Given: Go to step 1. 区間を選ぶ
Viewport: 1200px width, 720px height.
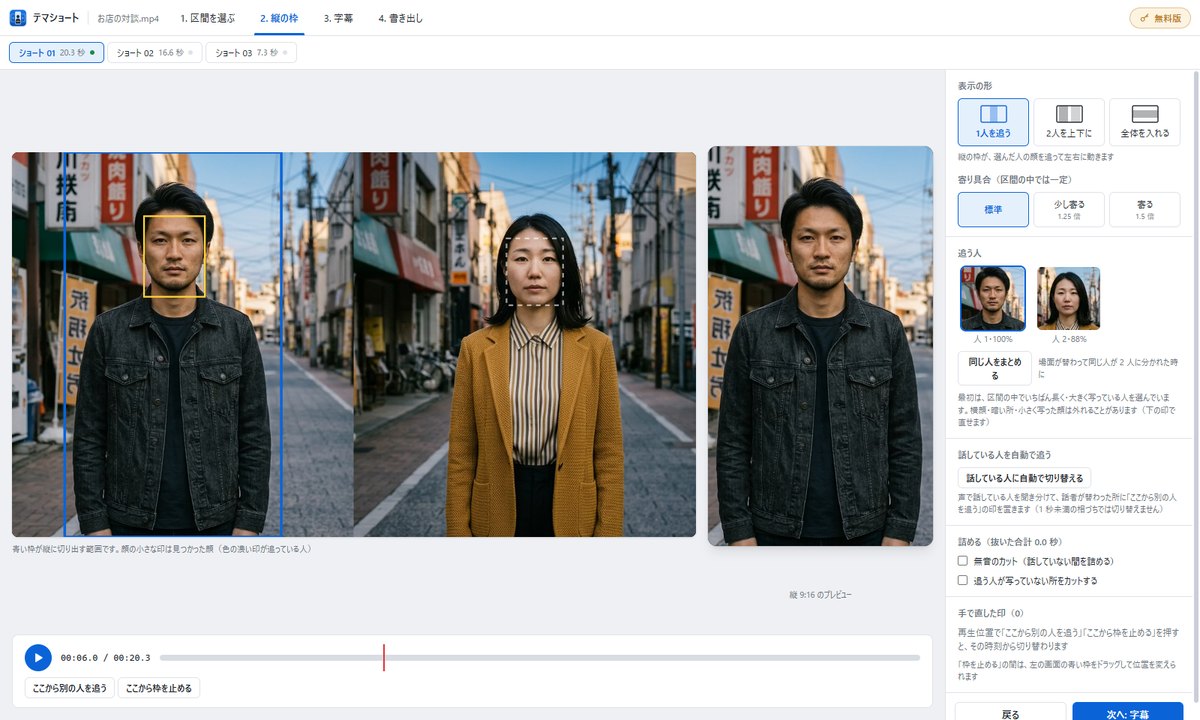Looking at the screenshot, I should 208,18.
